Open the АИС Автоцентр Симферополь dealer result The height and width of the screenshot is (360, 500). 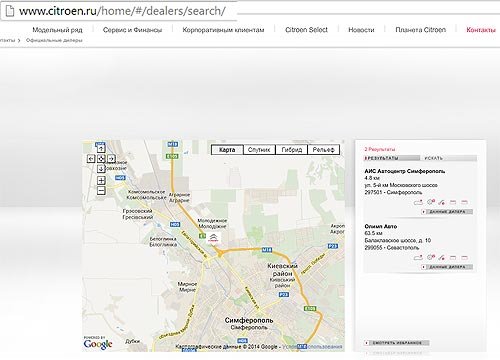(405, 171)
